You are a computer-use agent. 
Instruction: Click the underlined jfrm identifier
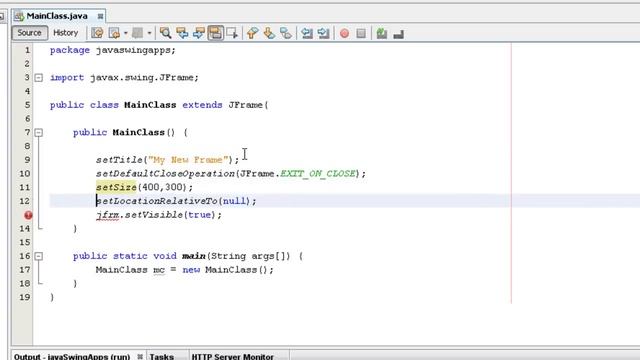pos(107,215)
